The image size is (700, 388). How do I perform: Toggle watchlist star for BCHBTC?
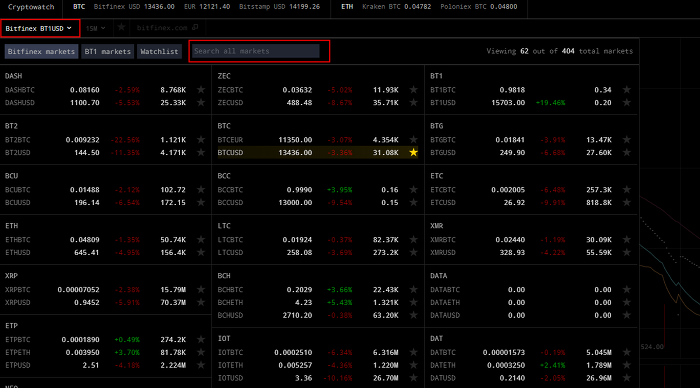pyautogui.click(x=413, y=290)
